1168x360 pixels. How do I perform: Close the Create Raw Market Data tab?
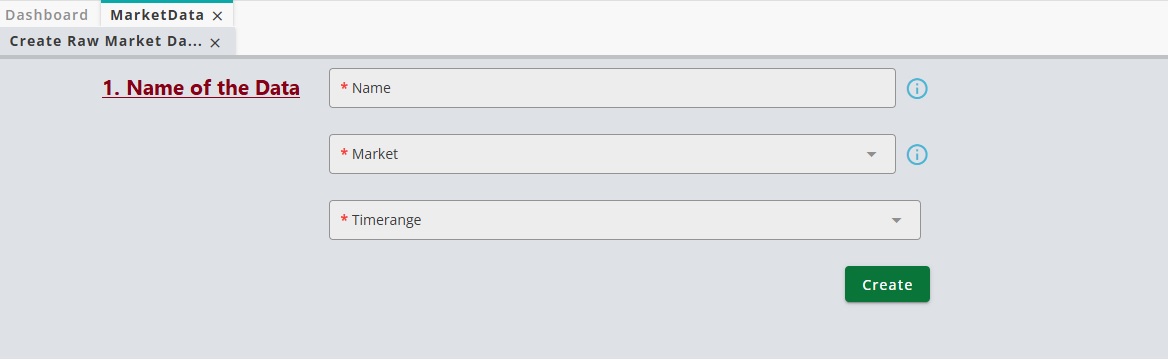coord(215,43)
